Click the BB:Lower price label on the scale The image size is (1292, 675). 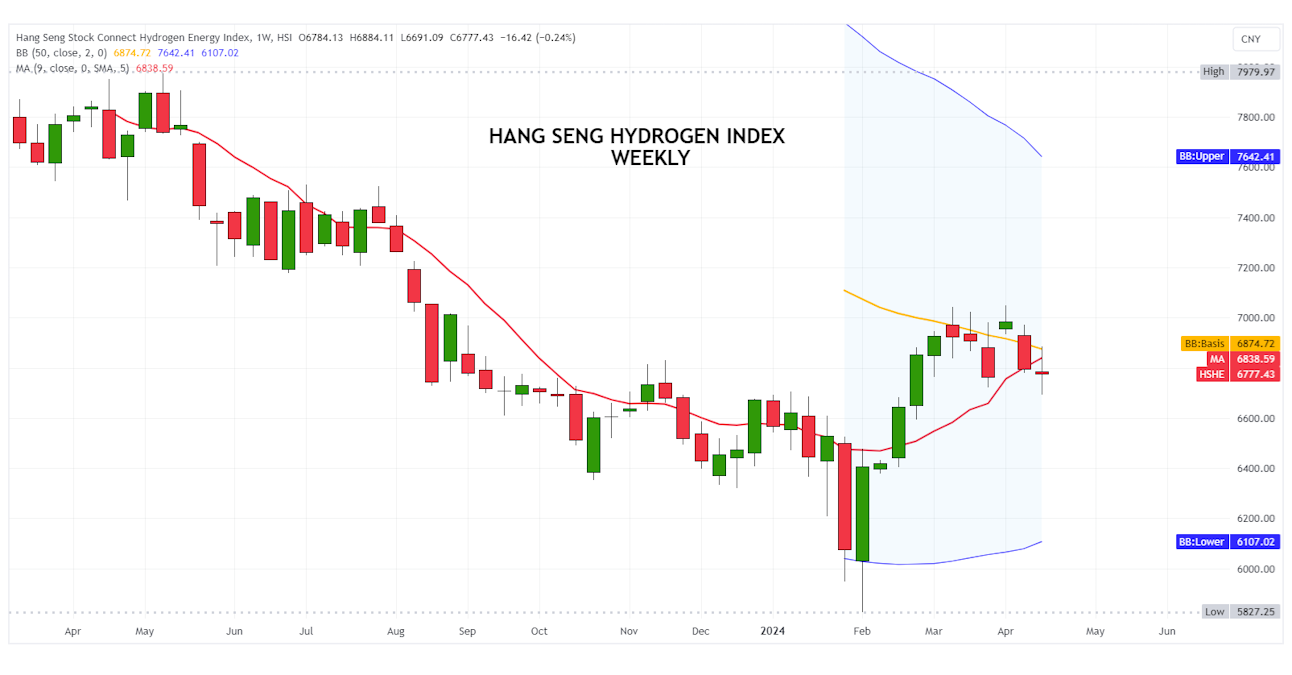tap(1228, 542)
